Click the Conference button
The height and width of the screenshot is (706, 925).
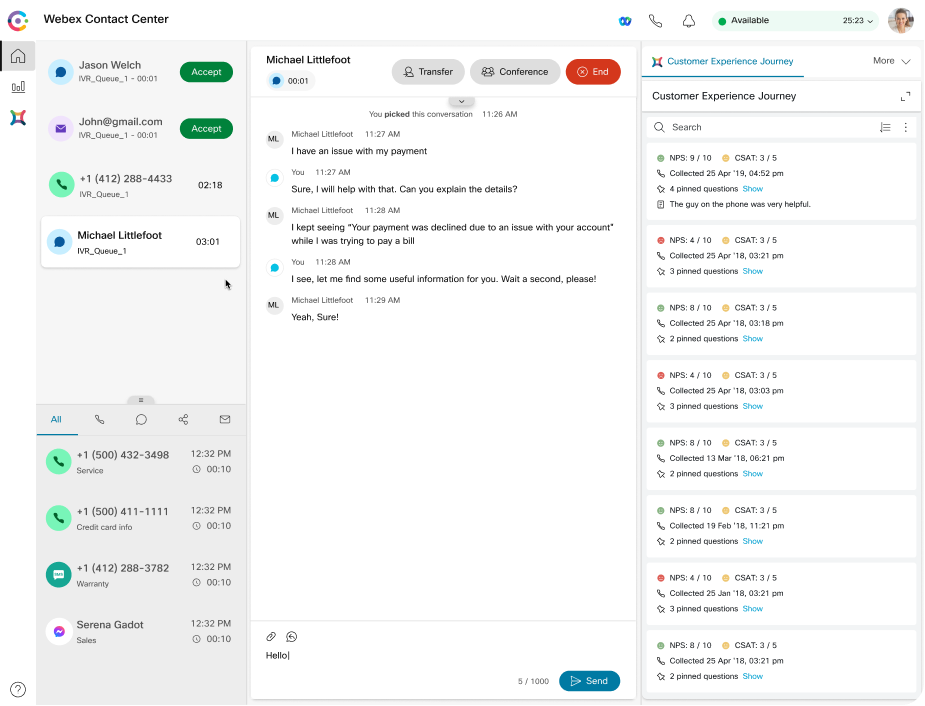click(x=515, y=72)
